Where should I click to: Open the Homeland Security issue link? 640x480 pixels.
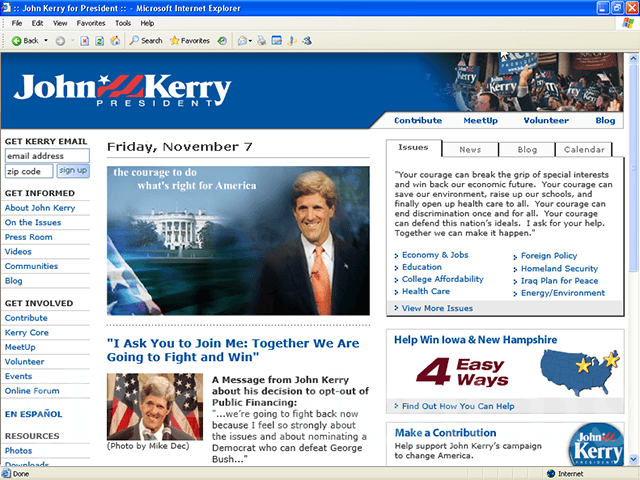[x=559, y=269]
